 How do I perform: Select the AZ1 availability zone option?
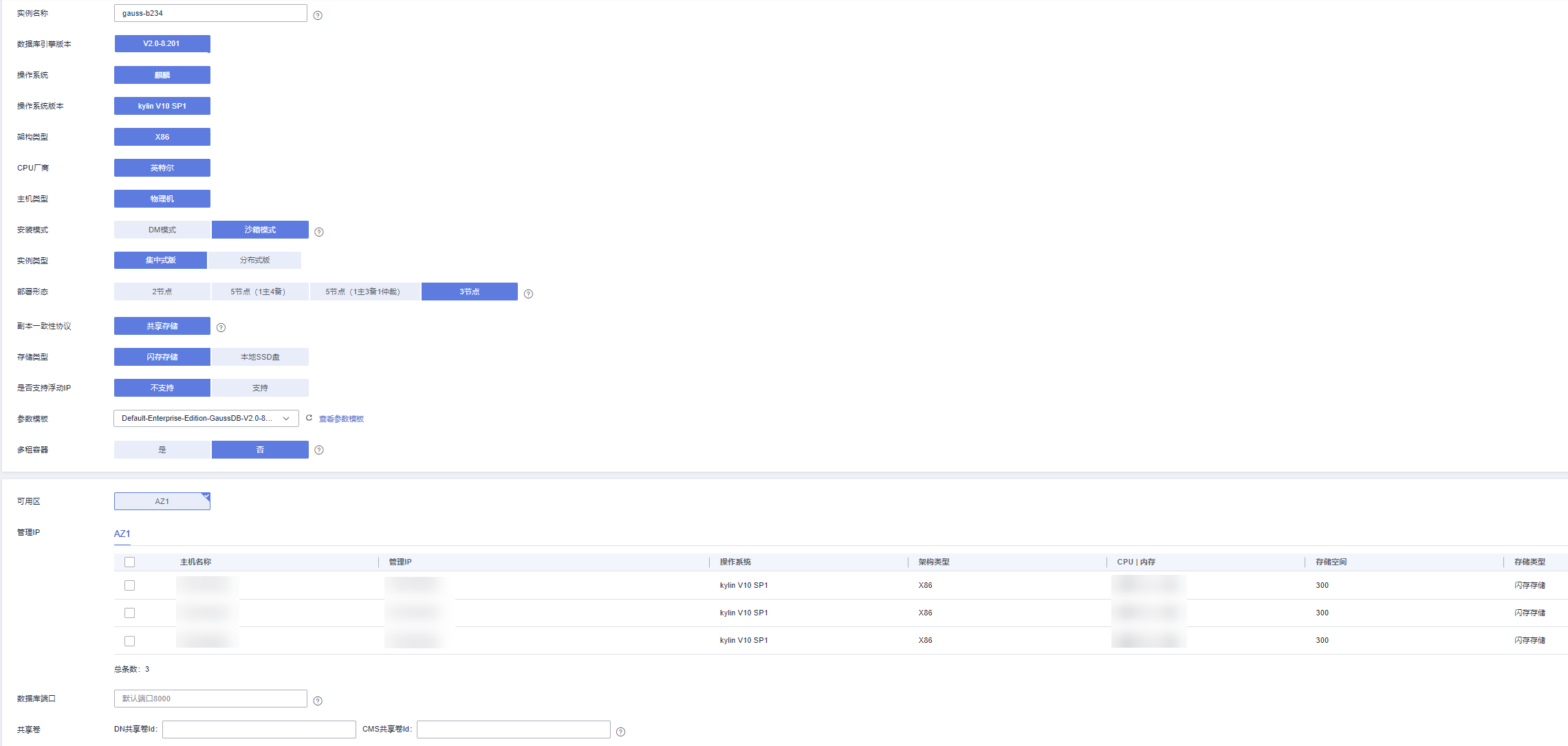(162, 501)
